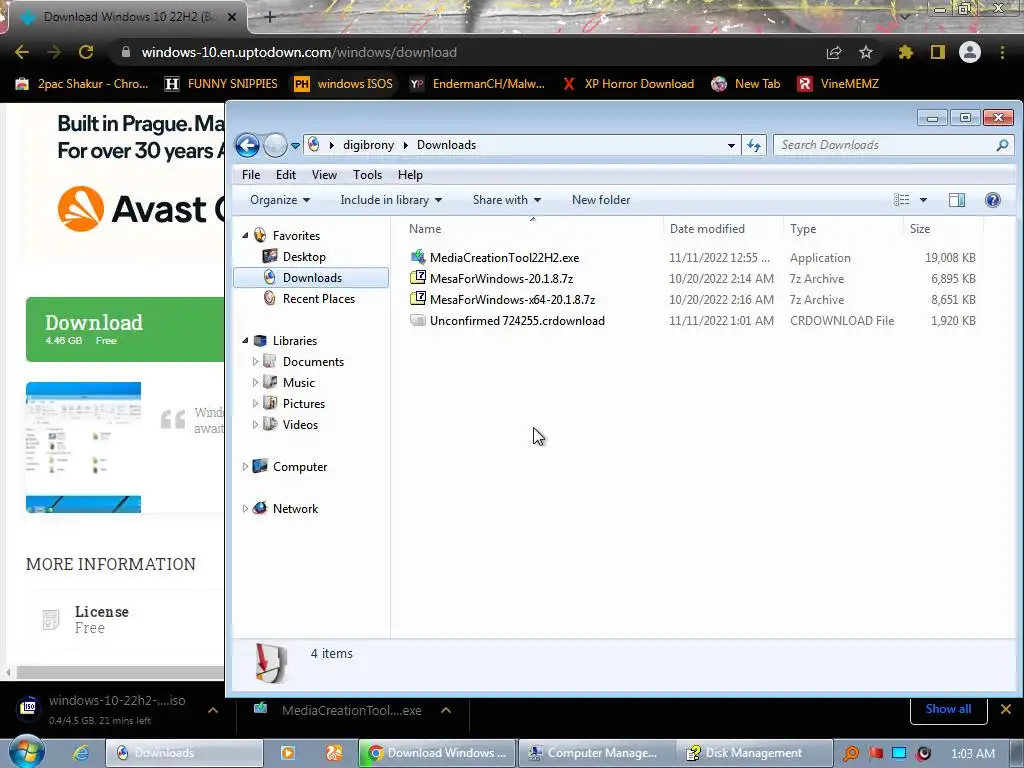Click the Chrome share page icon

pos(834,52)
